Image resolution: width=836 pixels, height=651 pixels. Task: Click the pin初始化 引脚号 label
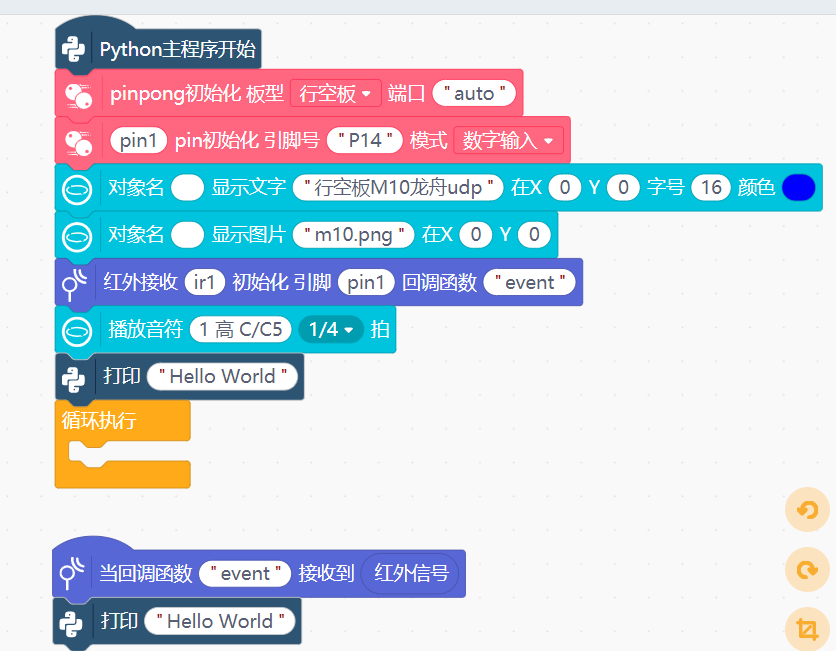[x=247, y=140]
